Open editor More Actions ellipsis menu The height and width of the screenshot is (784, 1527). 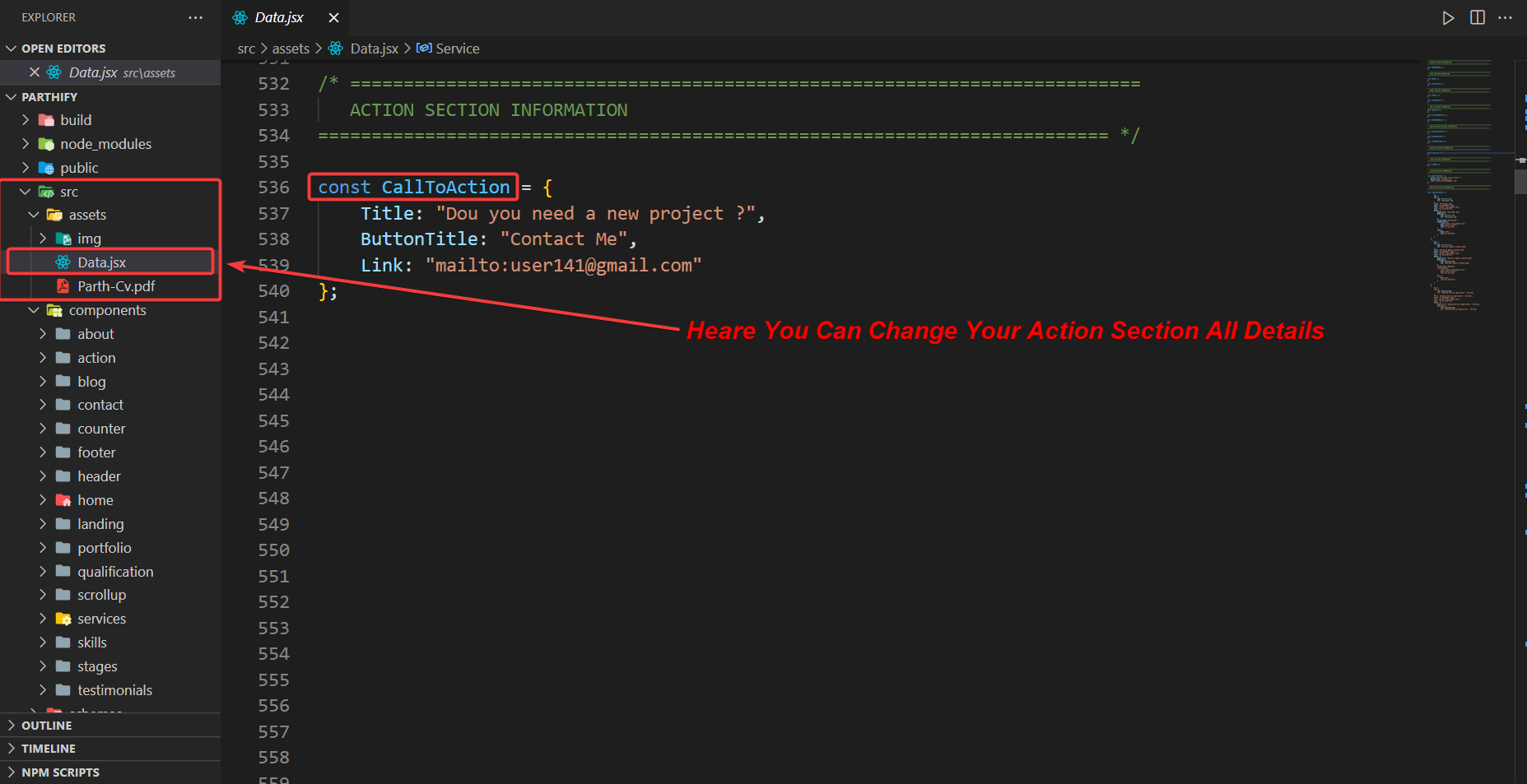click(x=1506, y=18)
